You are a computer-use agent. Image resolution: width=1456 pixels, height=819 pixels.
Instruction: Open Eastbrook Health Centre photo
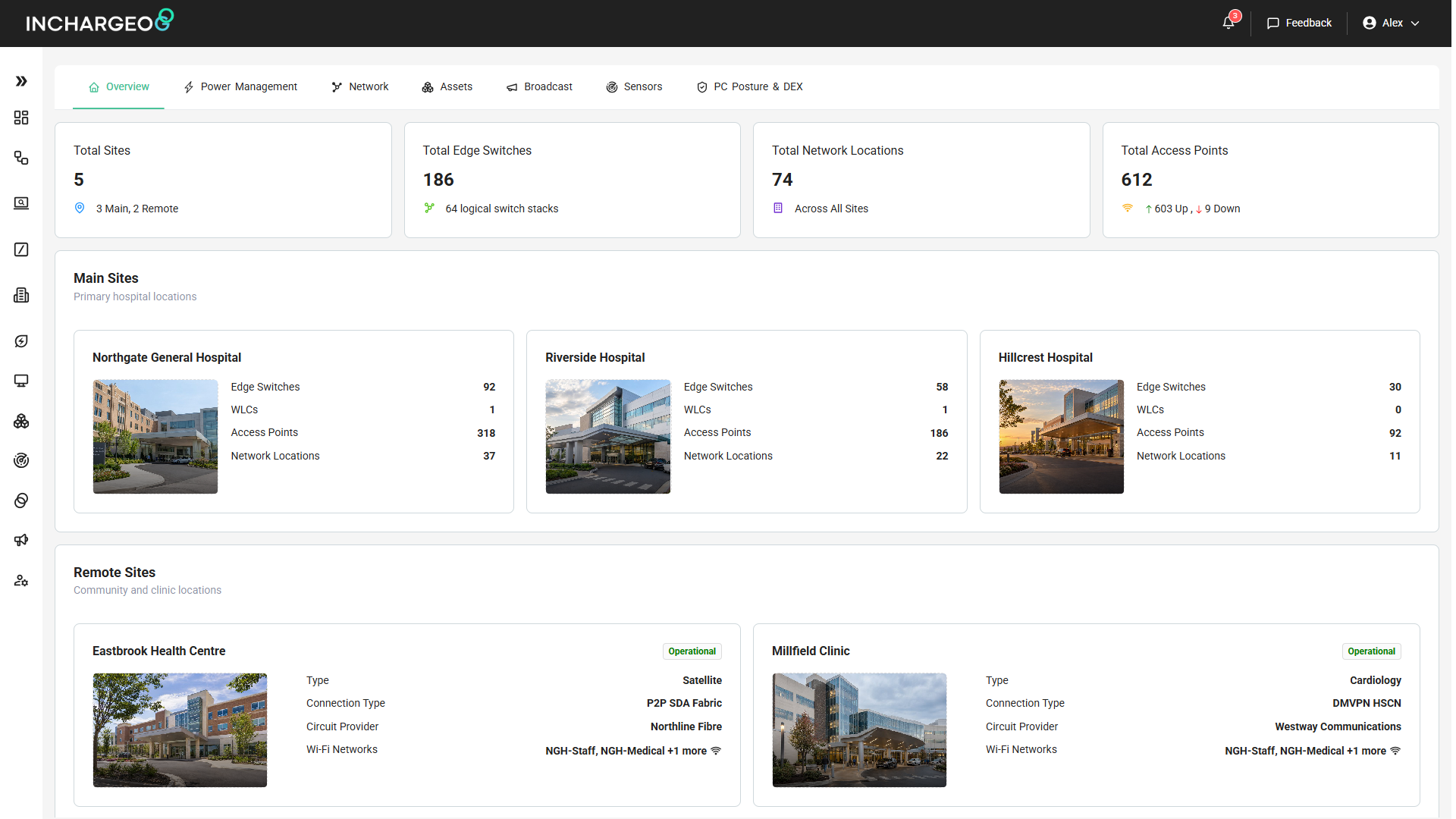180,730
